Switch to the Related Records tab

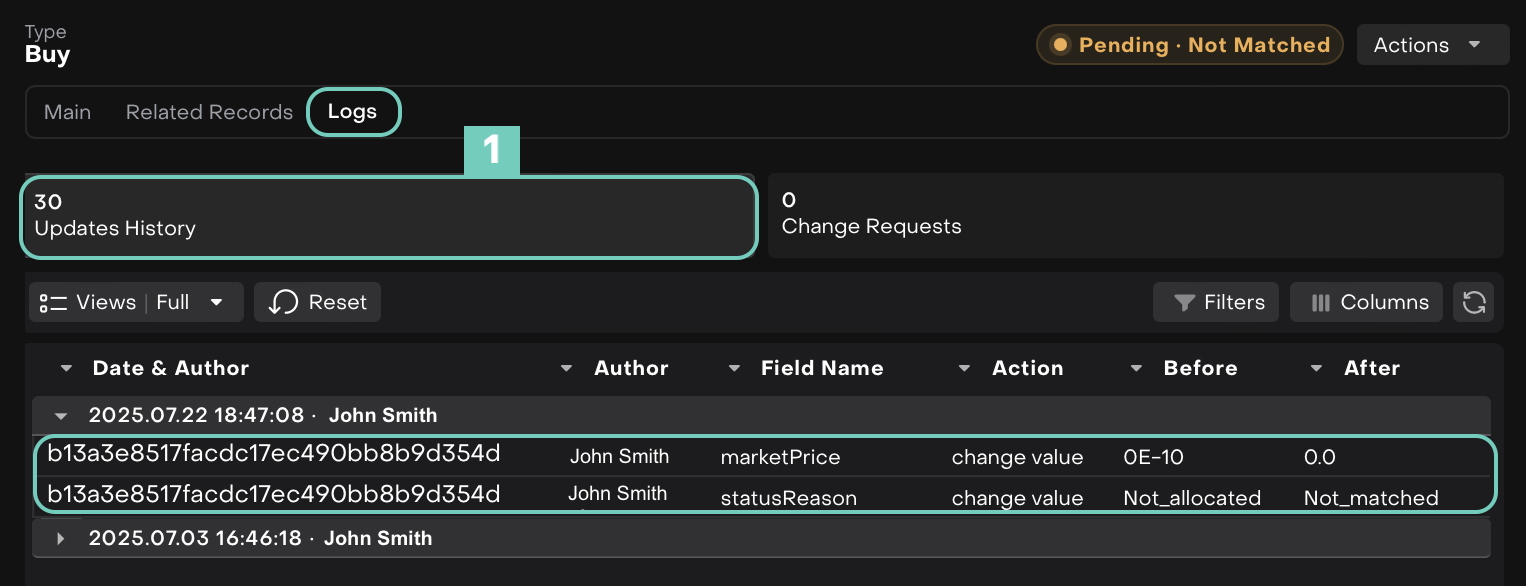209,112
